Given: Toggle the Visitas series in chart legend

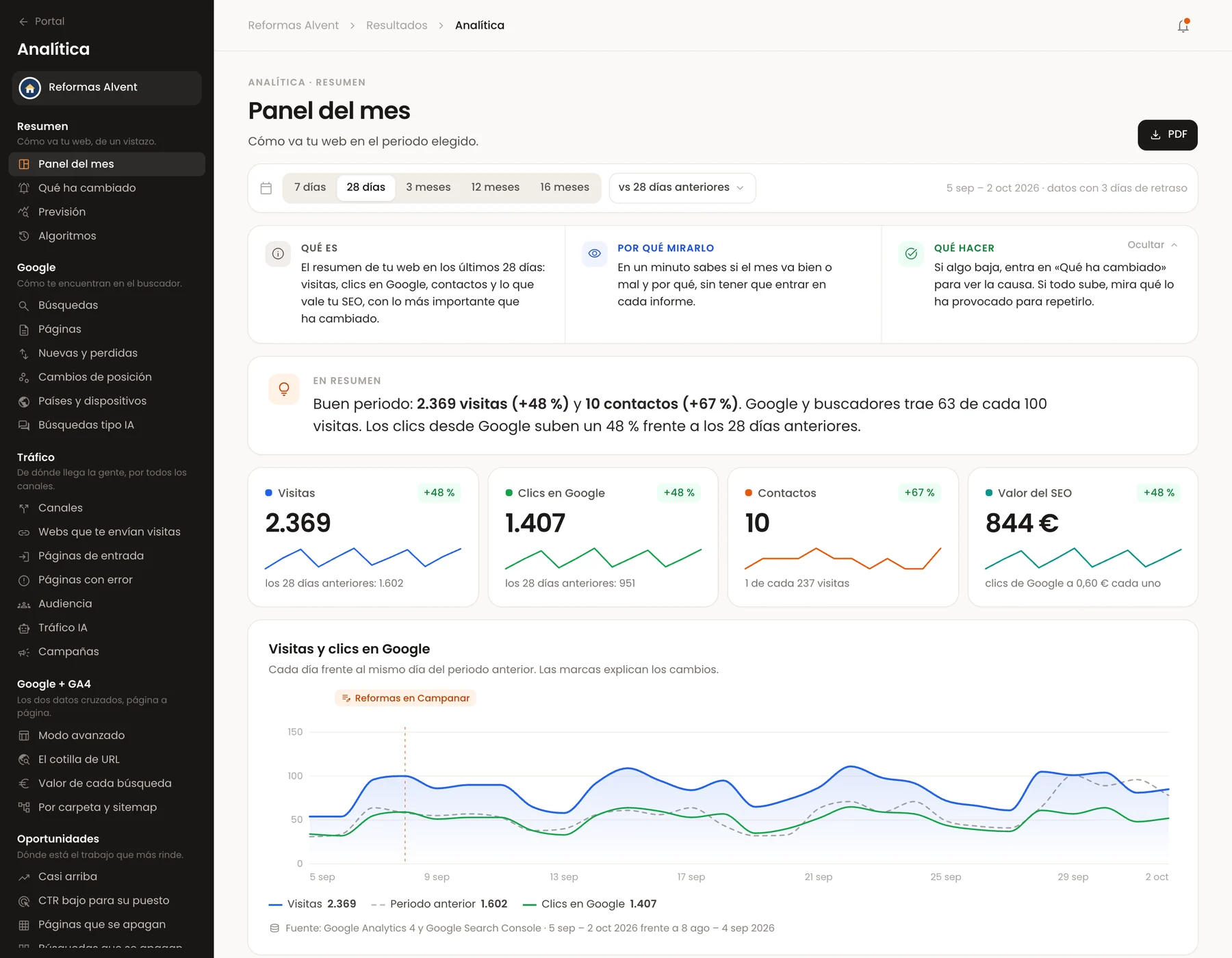Looking at the screenshot, I should [313, 904].
